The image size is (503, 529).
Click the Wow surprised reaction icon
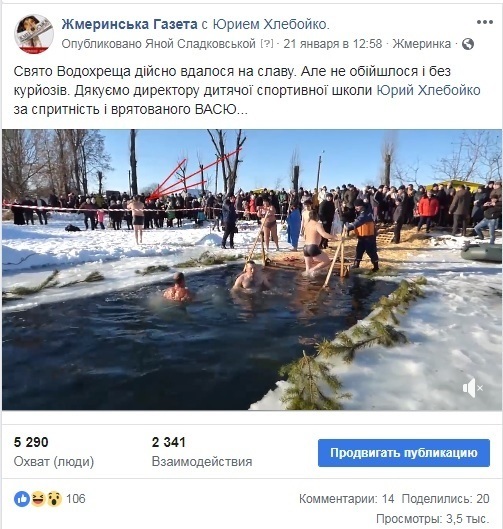coord(54,499)
